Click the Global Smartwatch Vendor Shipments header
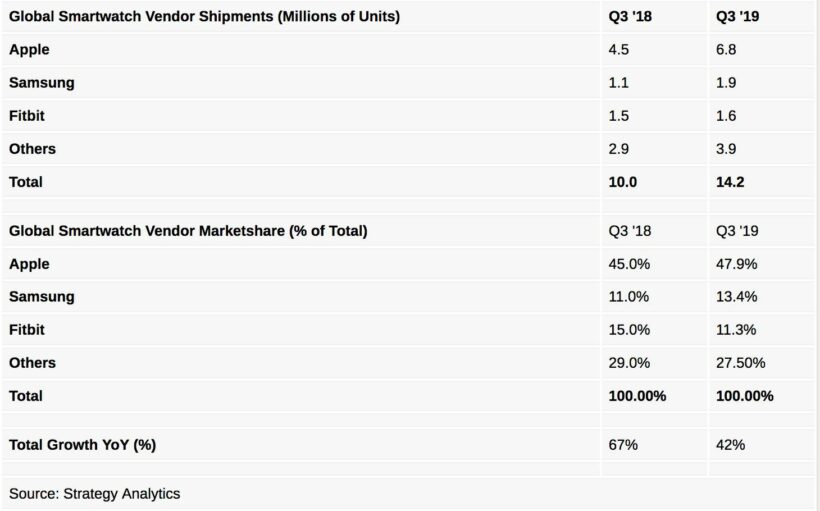The width and height of the screenshot is (820, 511). (203, 16)
